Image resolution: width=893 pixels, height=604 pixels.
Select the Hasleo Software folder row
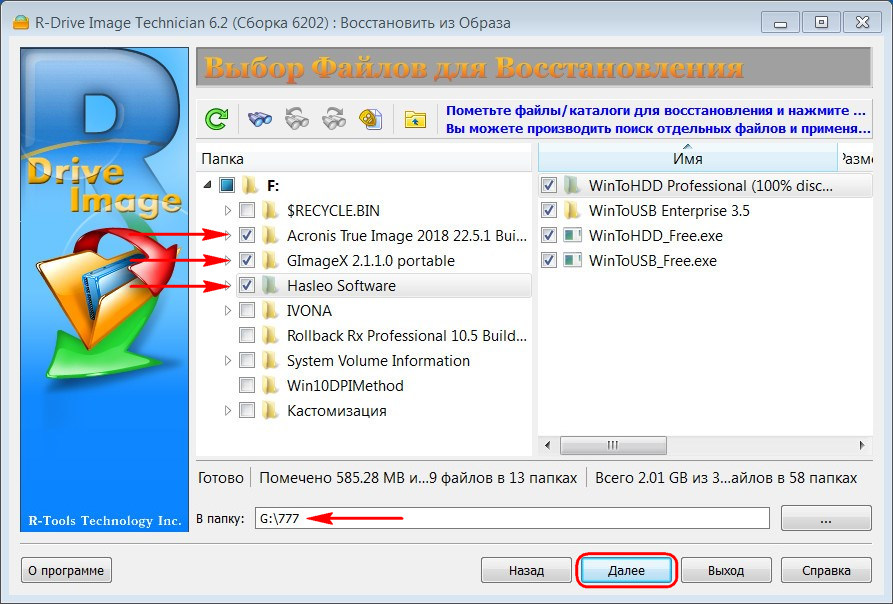click(384, 285)
